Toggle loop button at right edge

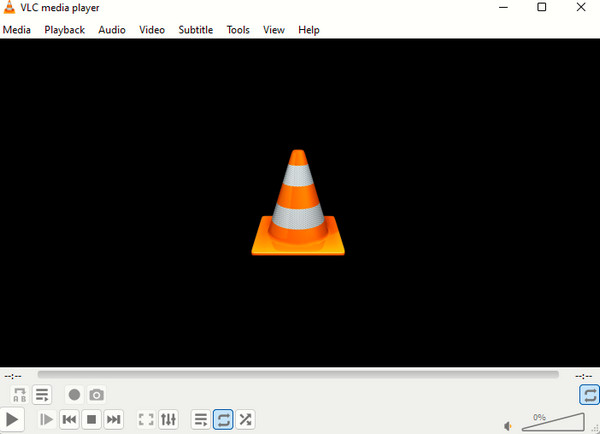pos(590,395)
